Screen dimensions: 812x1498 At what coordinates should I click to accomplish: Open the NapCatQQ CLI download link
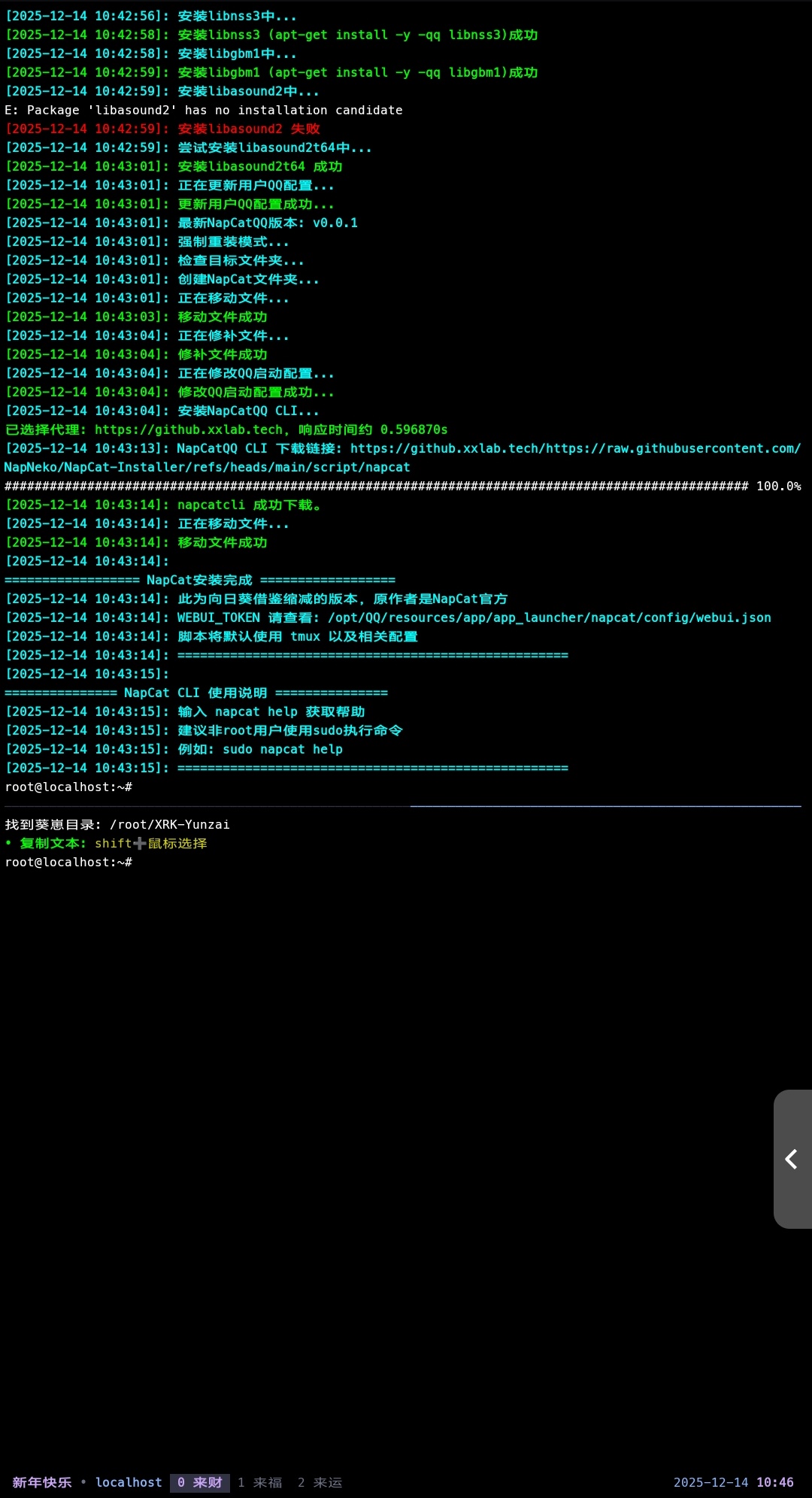click(575, 448)
